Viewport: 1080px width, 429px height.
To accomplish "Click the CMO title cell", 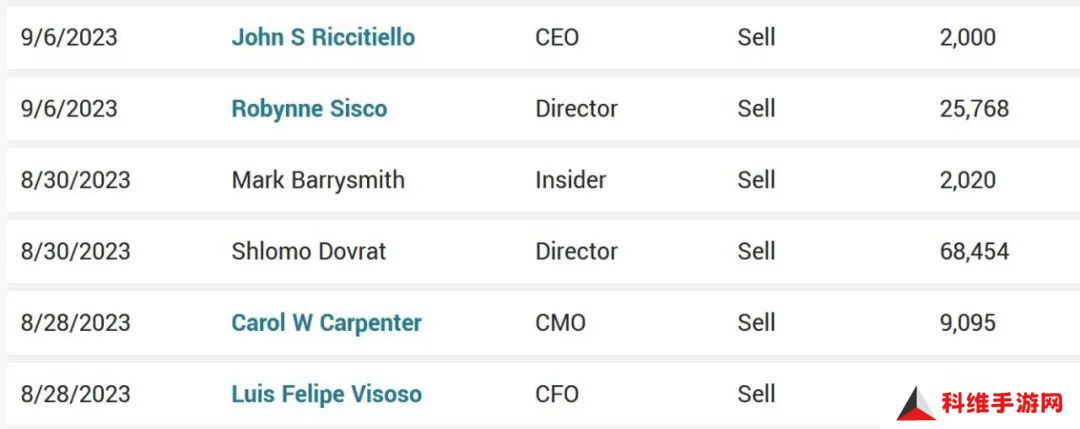I will pyautogui.click(x=560, y=323).
